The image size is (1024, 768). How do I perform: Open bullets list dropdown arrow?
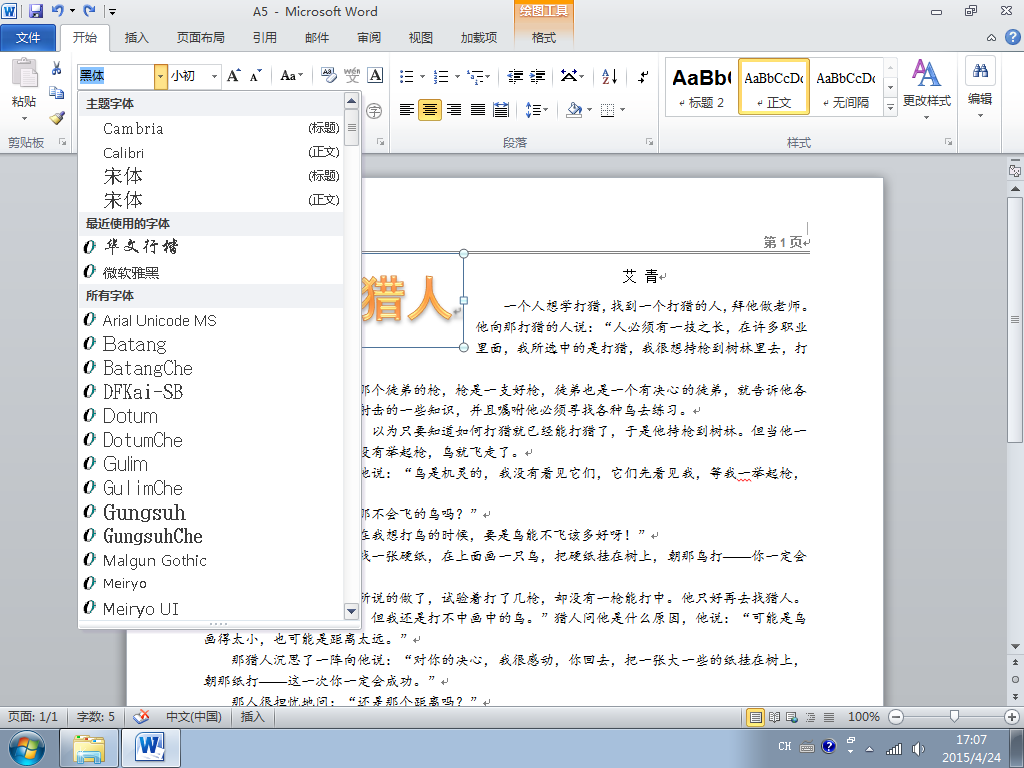[423, 76]
